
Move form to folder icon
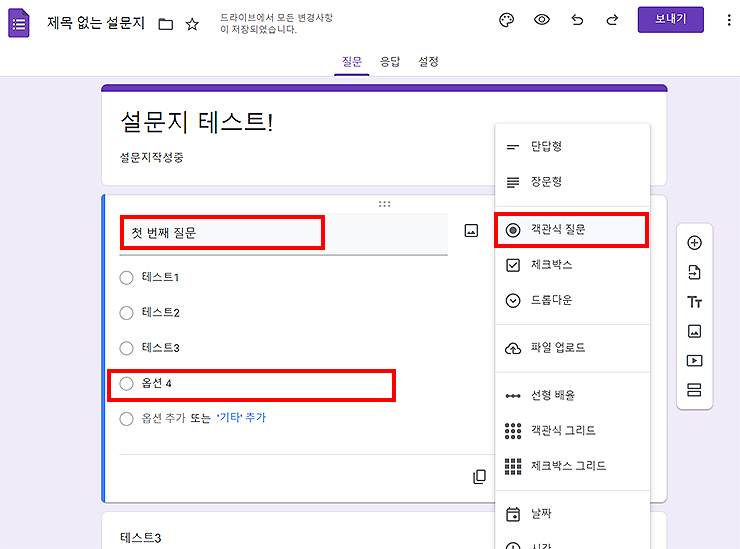point(166,24)
